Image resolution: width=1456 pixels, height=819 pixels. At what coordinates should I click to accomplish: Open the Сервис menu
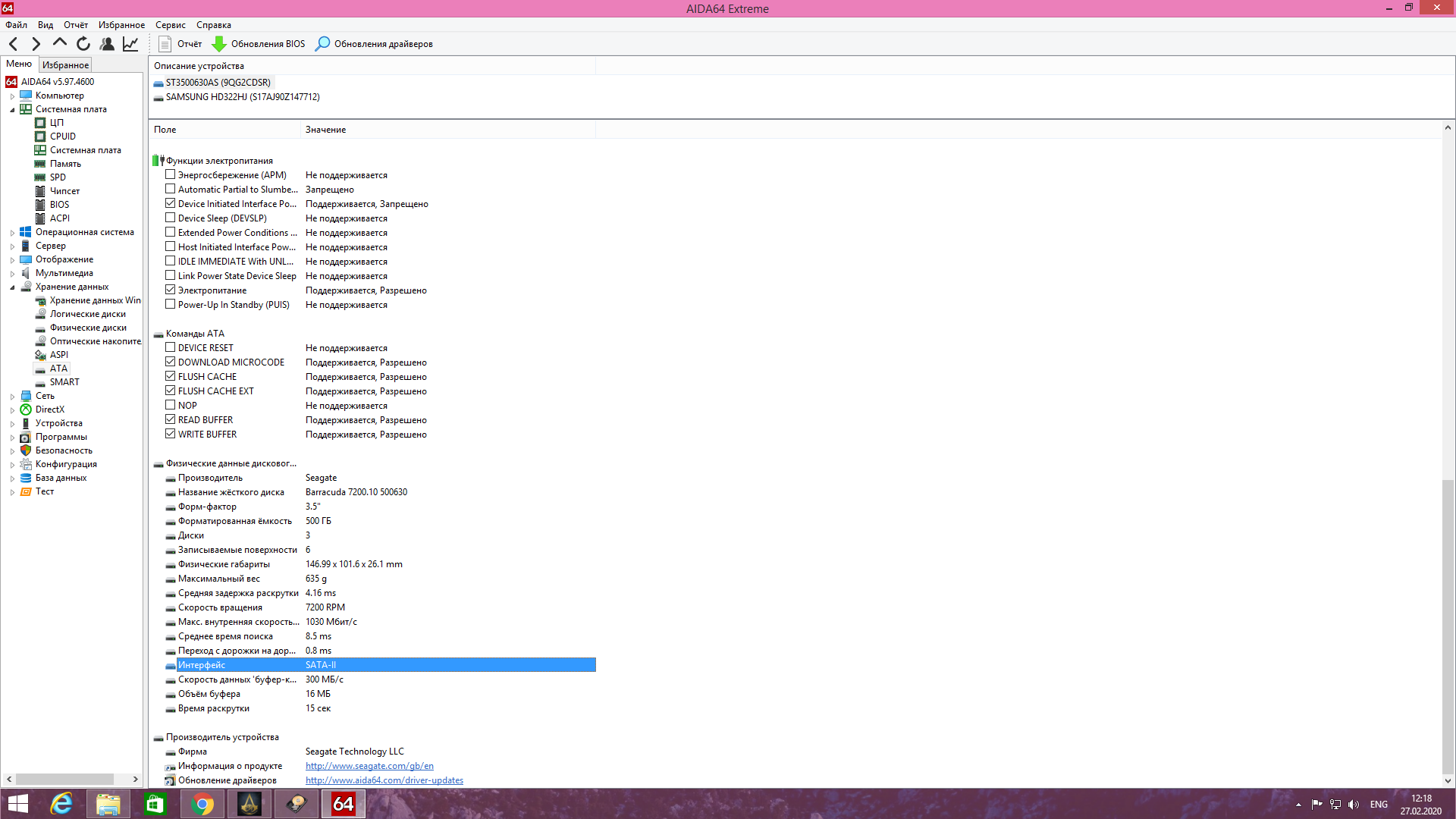[x=170, y=25]
